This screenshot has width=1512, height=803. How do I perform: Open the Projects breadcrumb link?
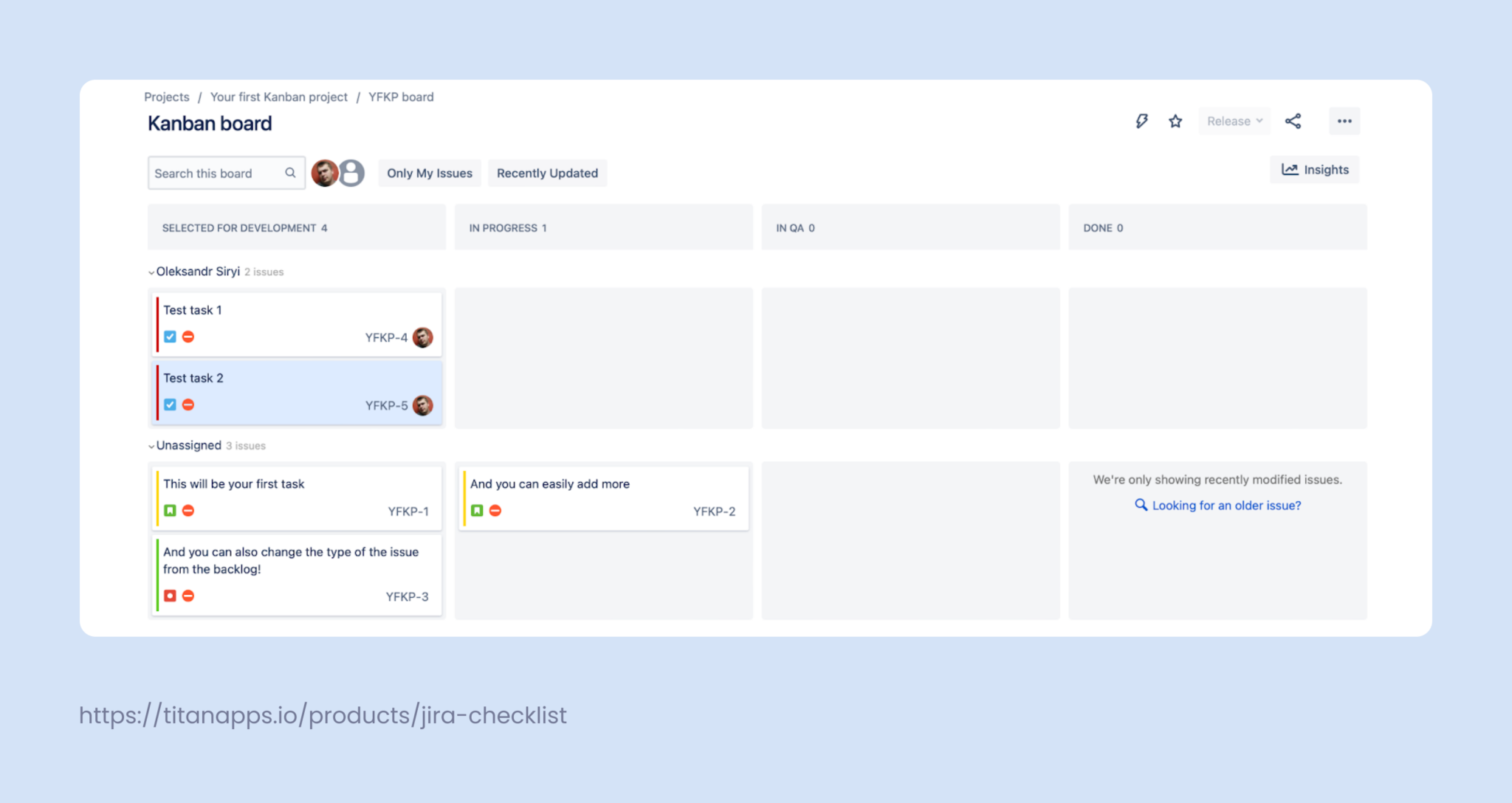tap(166, 97)
